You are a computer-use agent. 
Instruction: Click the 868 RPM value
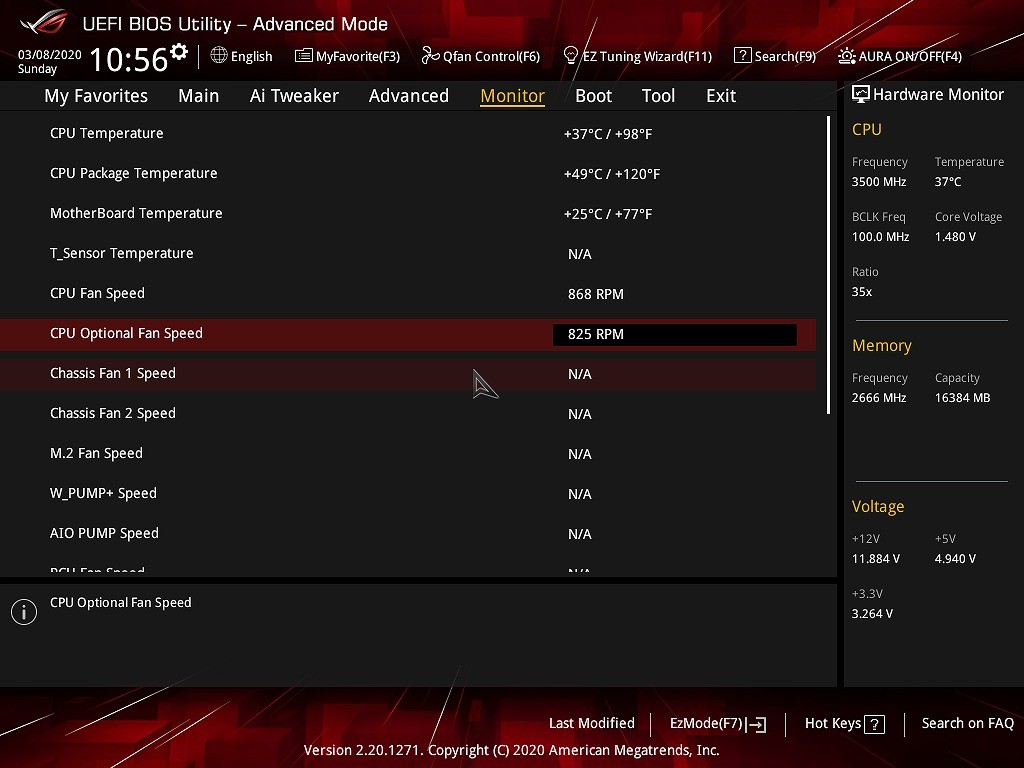coord(596,295)
